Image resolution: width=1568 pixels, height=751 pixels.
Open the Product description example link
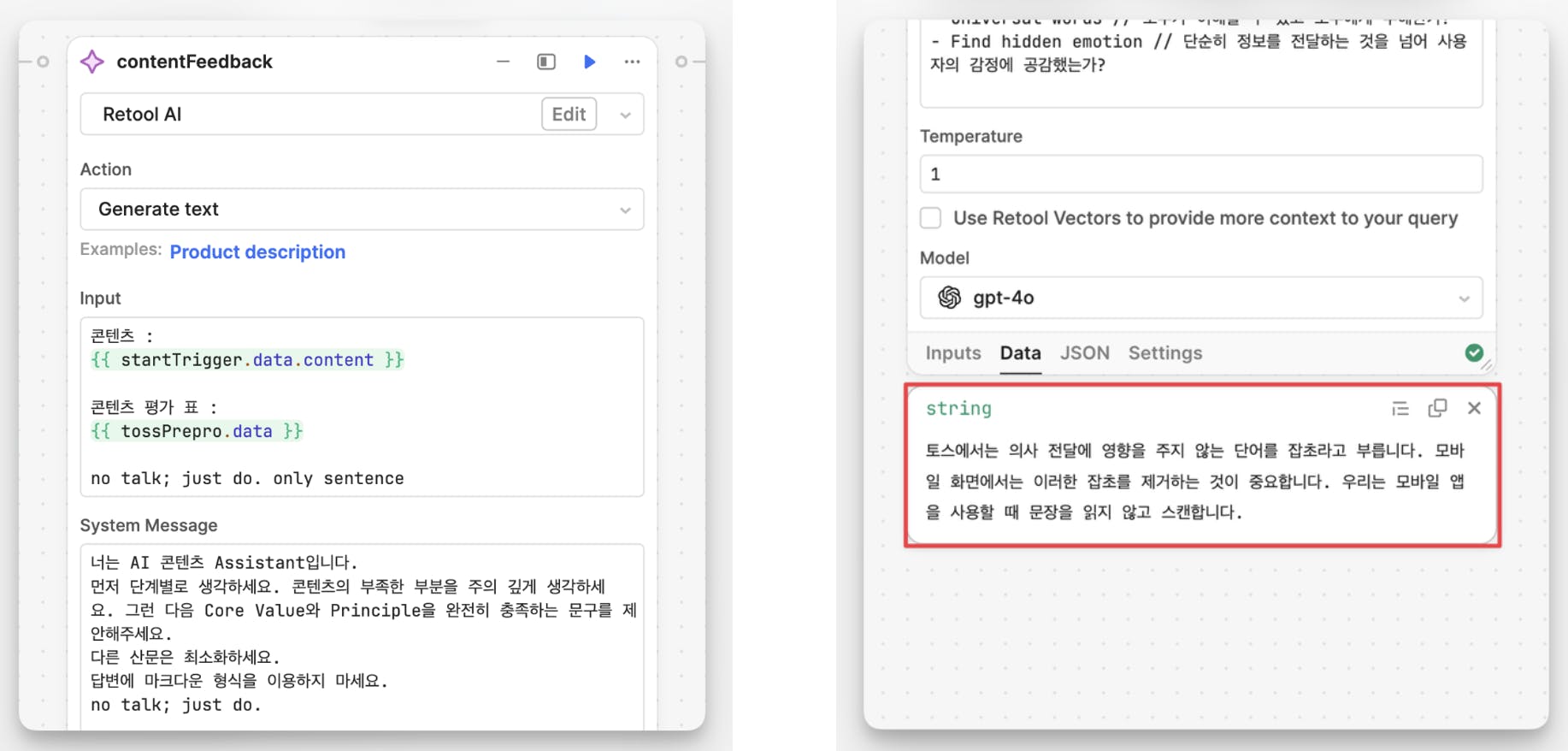tap(257, 252)
